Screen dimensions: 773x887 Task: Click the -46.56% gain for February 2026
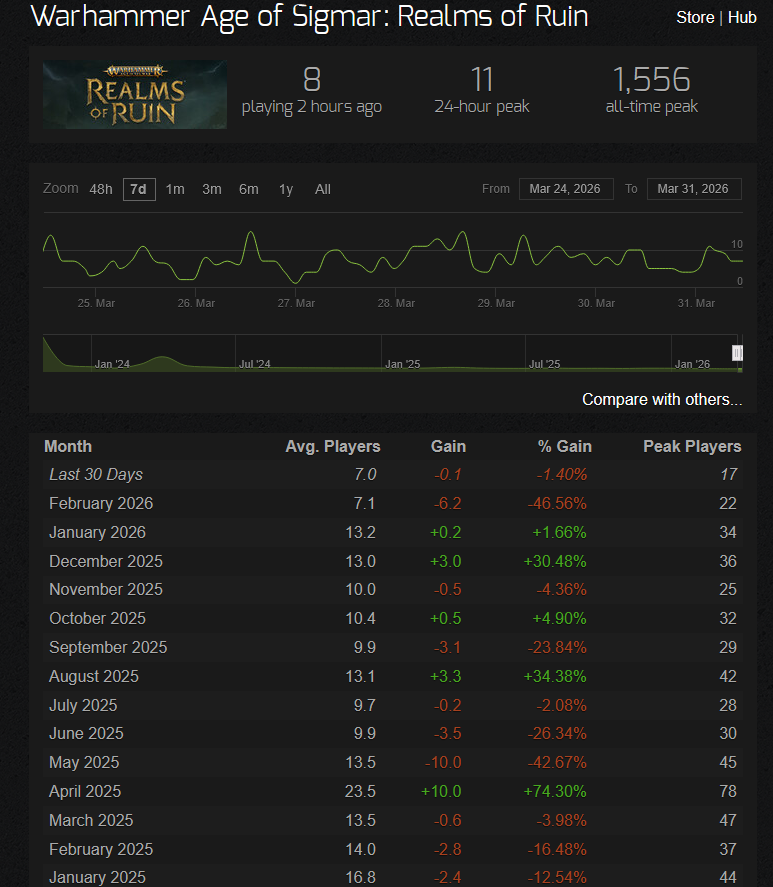pyautogui.click(x=557, y=503)
